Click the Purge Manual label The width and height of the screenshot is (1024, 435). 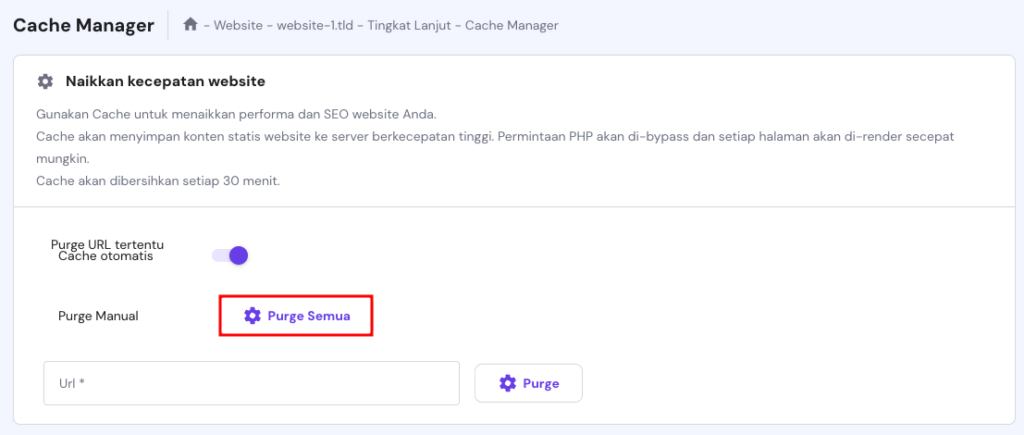click(98, 316)
